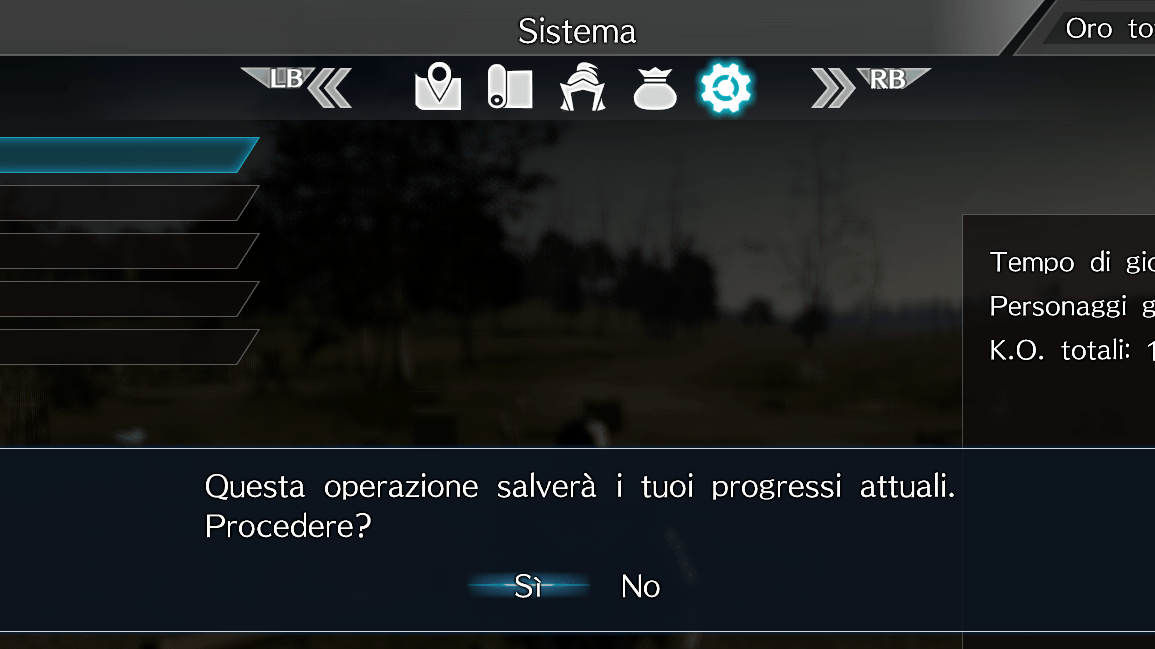The width and height of the screenshot is (1155, 649).
Task: Click the RB shoulder button icon
Action: click(x=892, y=78)
